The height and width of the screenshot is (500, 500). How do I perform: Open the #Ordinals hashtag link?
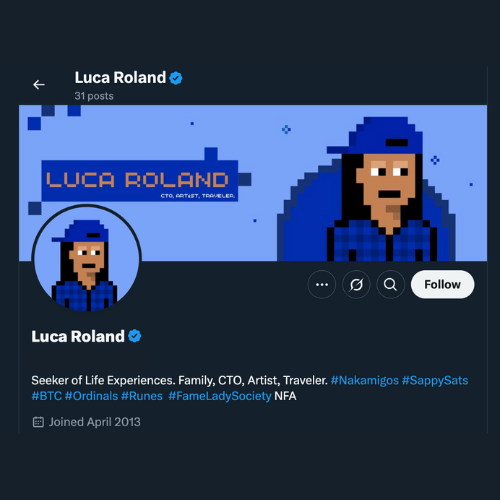pyautogui.click(x=91, y=396)
